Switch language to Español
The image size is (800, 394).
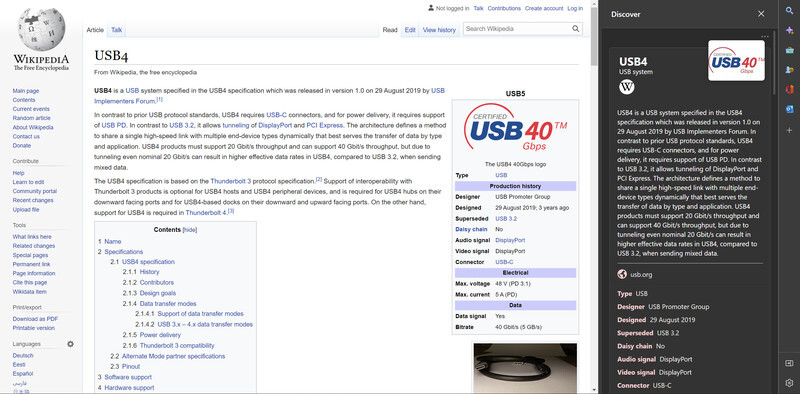[x=23, y=374]
